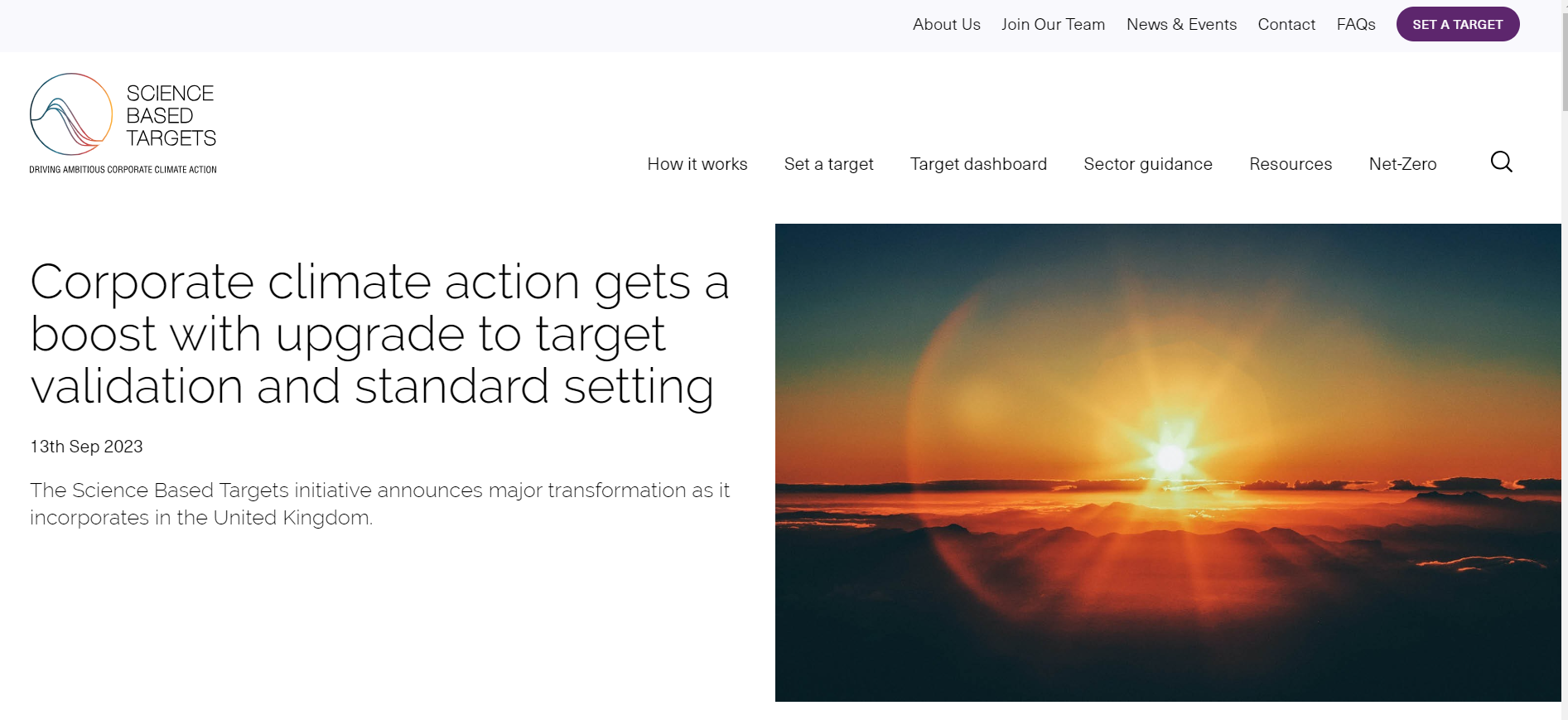Expand the Resources menu
The image size is (1568, 720).
coord(1290,164)
